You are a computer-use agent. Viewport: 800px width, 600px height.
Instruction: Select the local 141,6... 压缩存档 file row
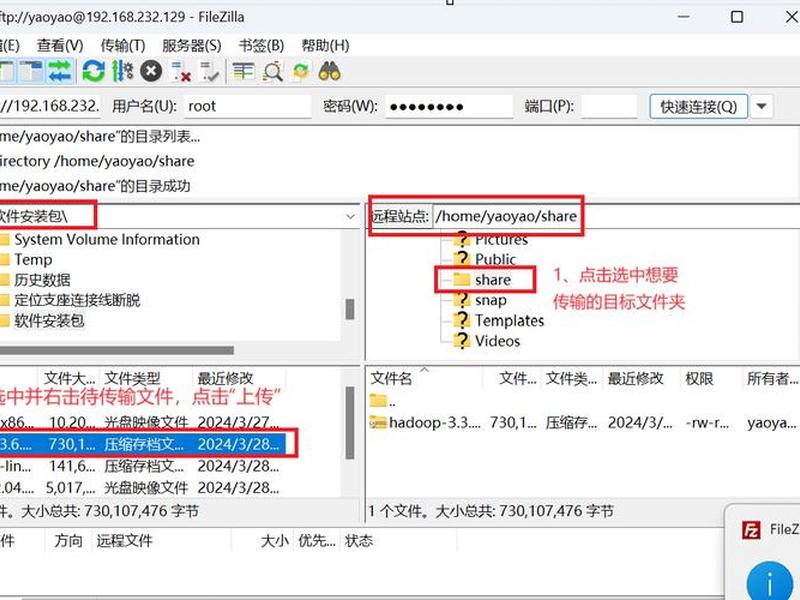pyautogui.click(x=142, y=466)
